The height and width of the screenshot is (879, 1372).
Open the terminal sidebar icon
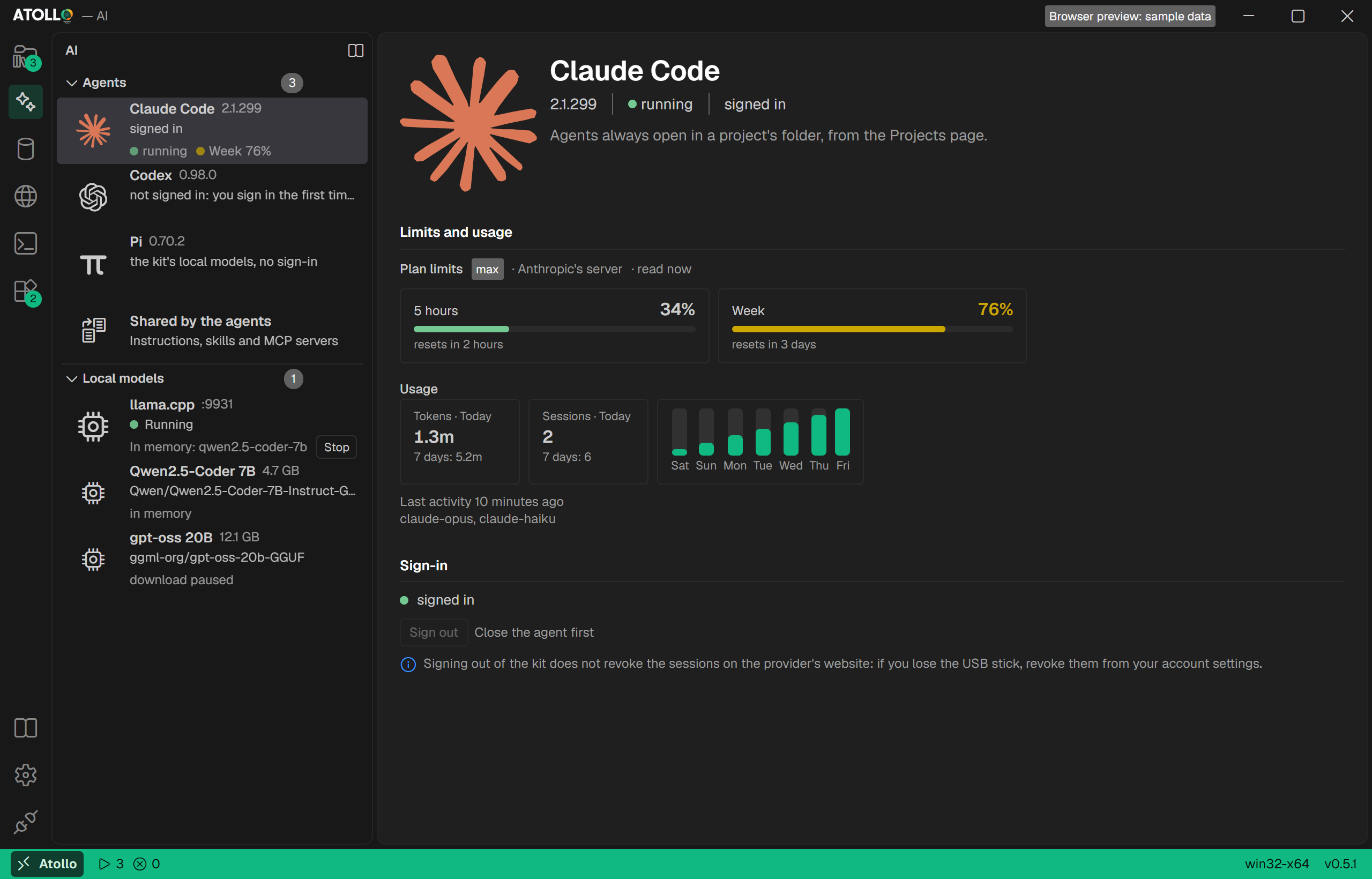(26, 244)
